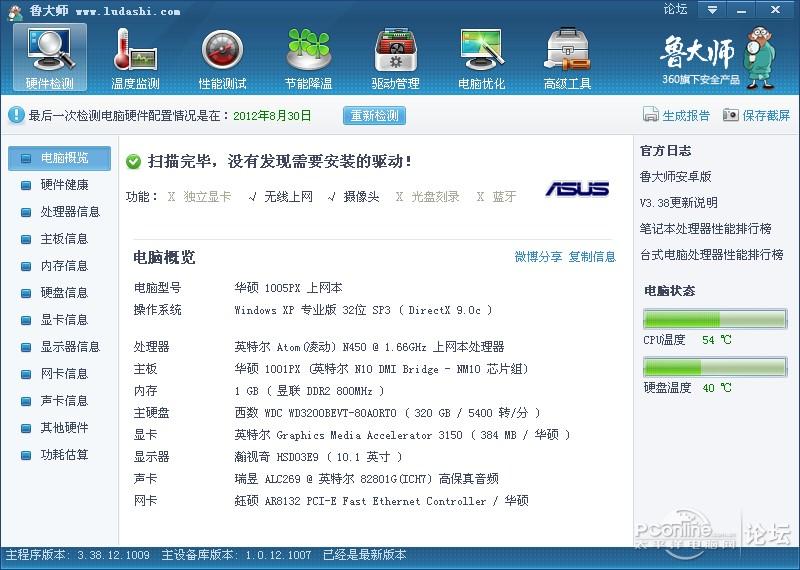Click the ASUS brand logo
The width and height of the screenshot is (800, 570).
point(577,189)
